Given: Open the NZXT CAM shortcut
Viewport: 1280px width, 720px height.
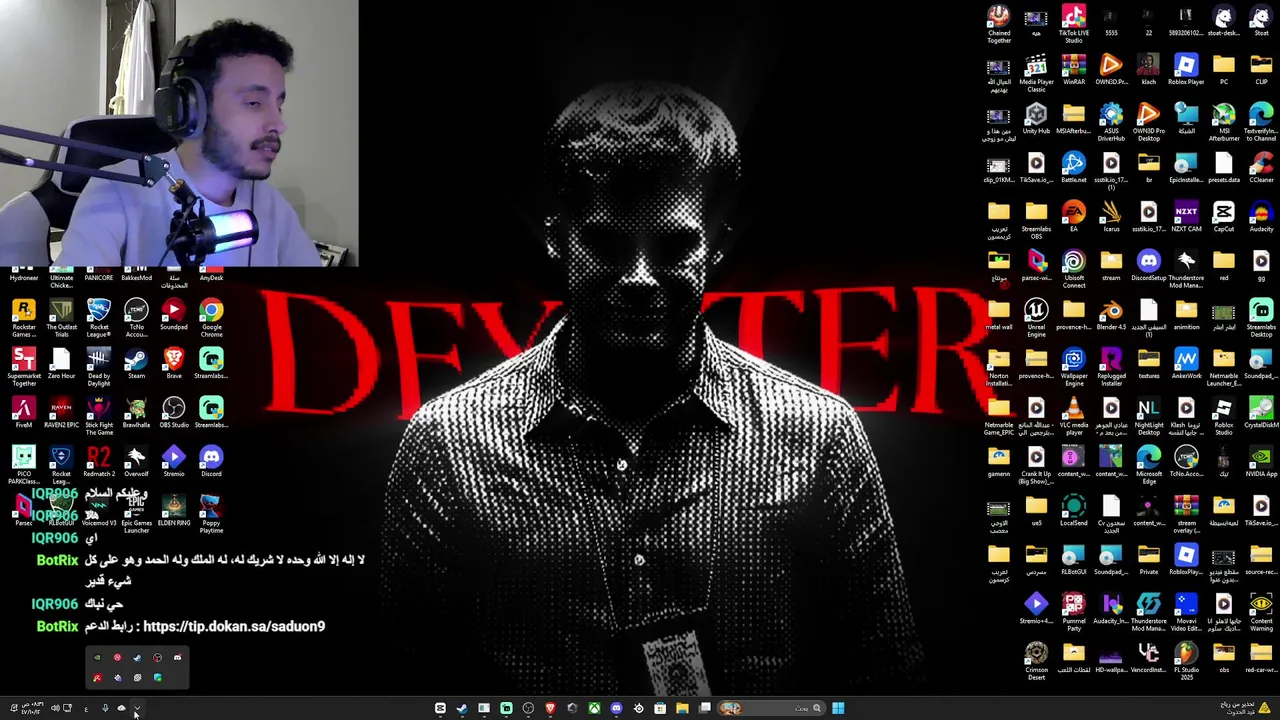Looking at the screenshot, I should (1186, 218).
